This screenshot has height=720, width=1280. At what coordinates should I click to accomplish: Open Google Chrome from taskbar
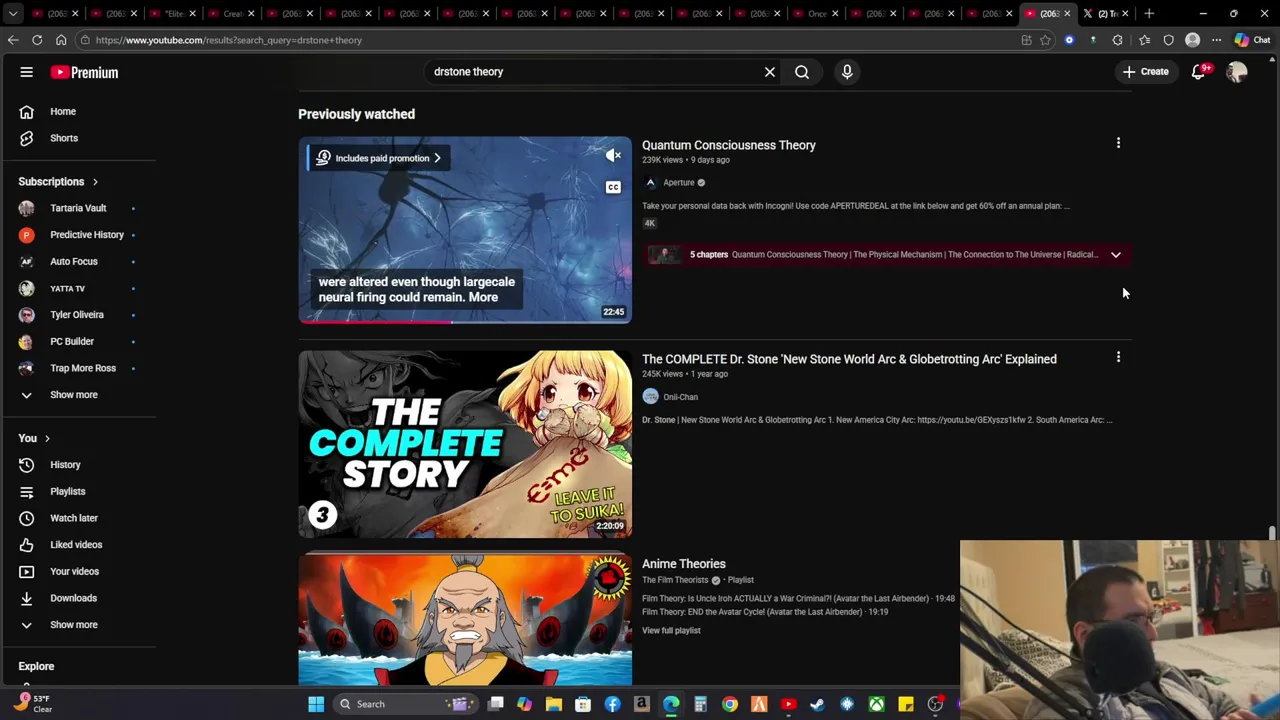730,704
